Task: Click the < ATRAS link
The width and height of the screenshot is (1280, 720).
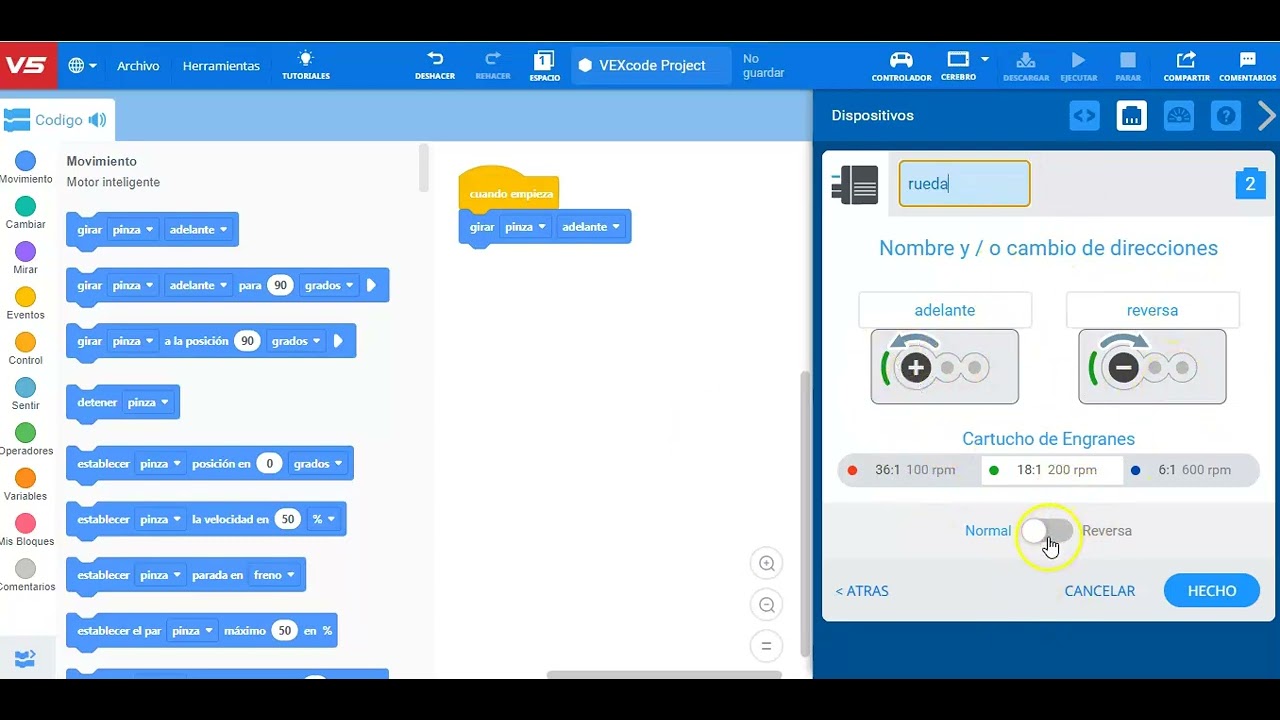Action: click(862, 591)
